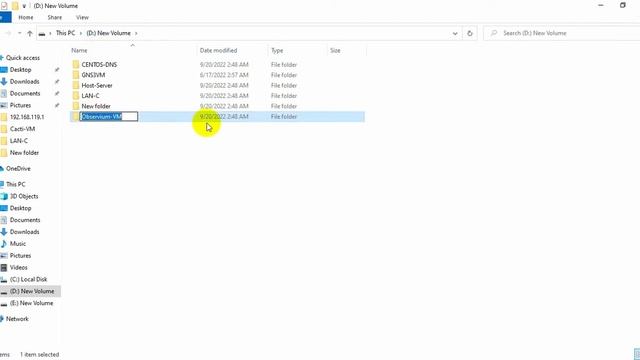Click pin icon next to Pictures
Viewport: 640px width, 360px height.
pos(57,105)
